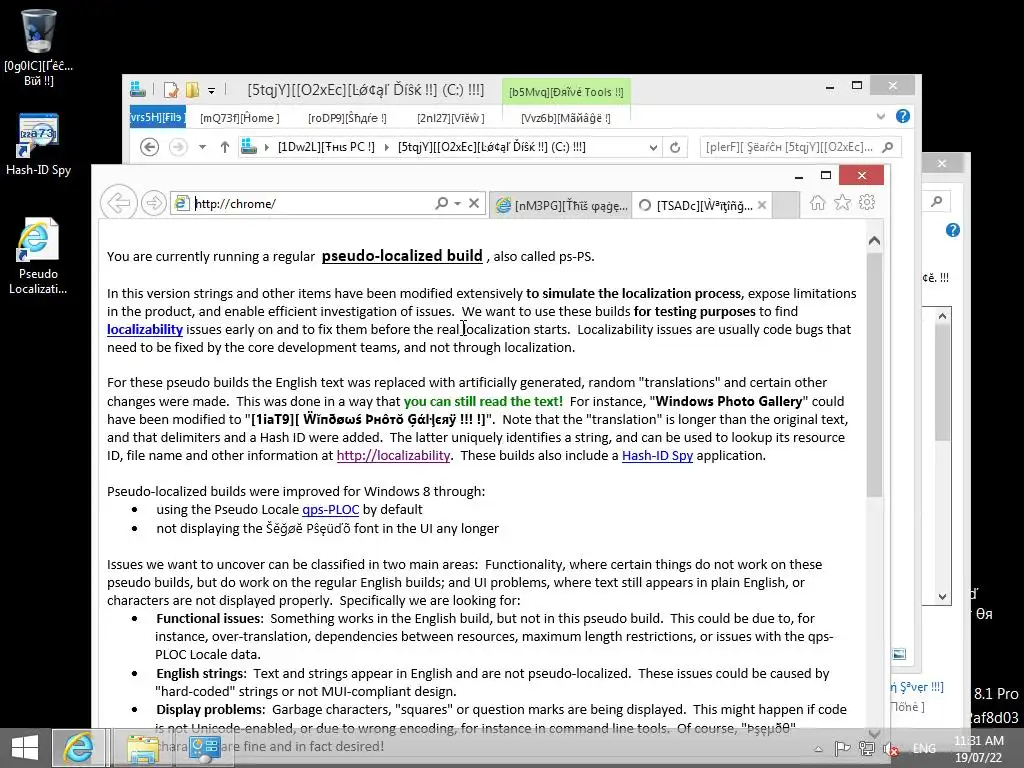
Task: Click File Explorer back arrow
Action: [150, 147]
